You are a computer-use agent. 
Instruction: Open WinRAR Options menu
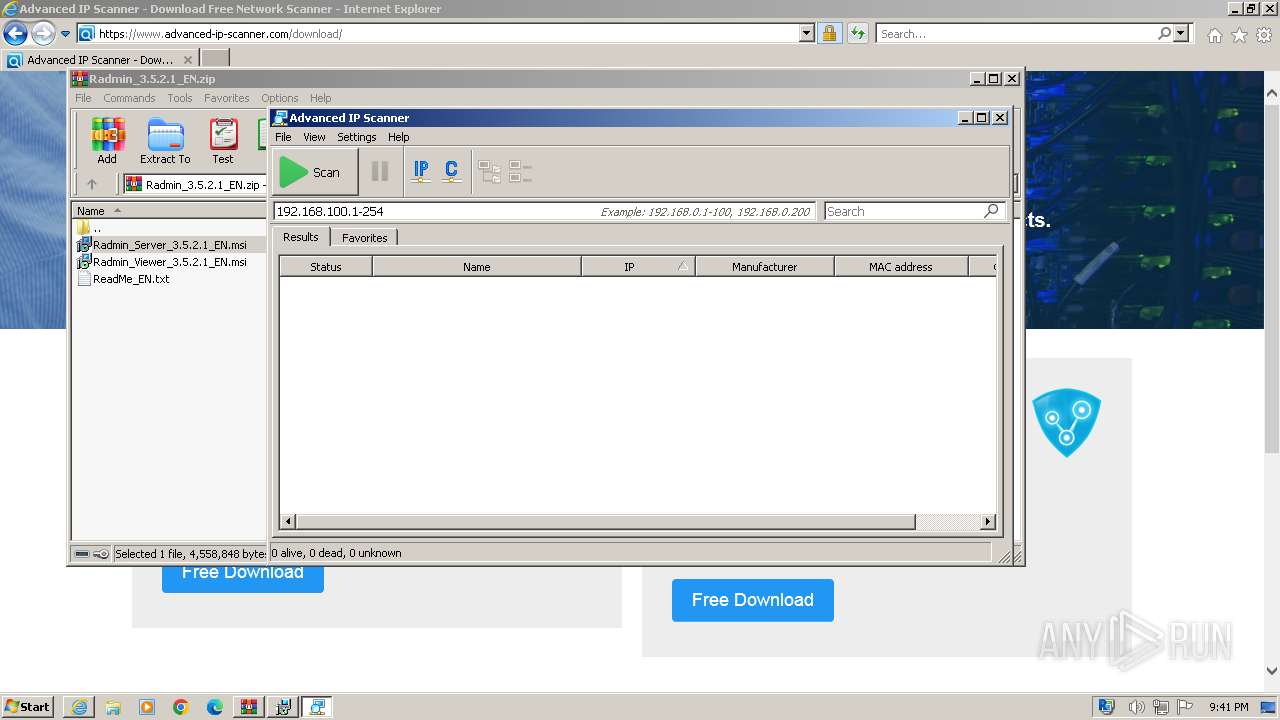(x=280, y=98)
